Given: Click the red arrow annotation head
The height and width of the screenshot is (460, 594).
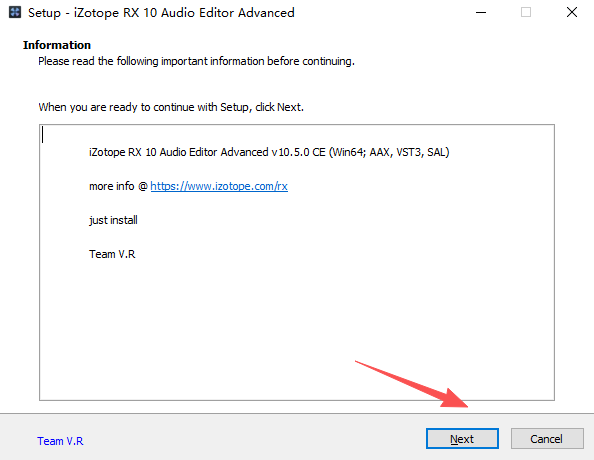Looking at the screenshot, I should pyautogui.click(x=455, y=399).
